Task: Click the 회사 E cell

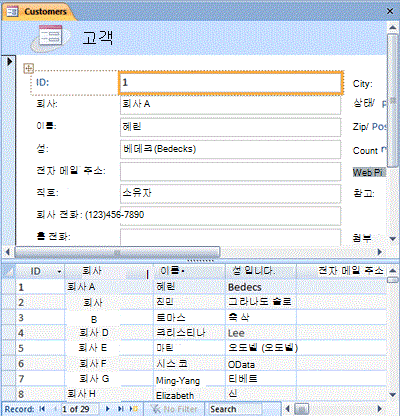Action: coord(109,348)
